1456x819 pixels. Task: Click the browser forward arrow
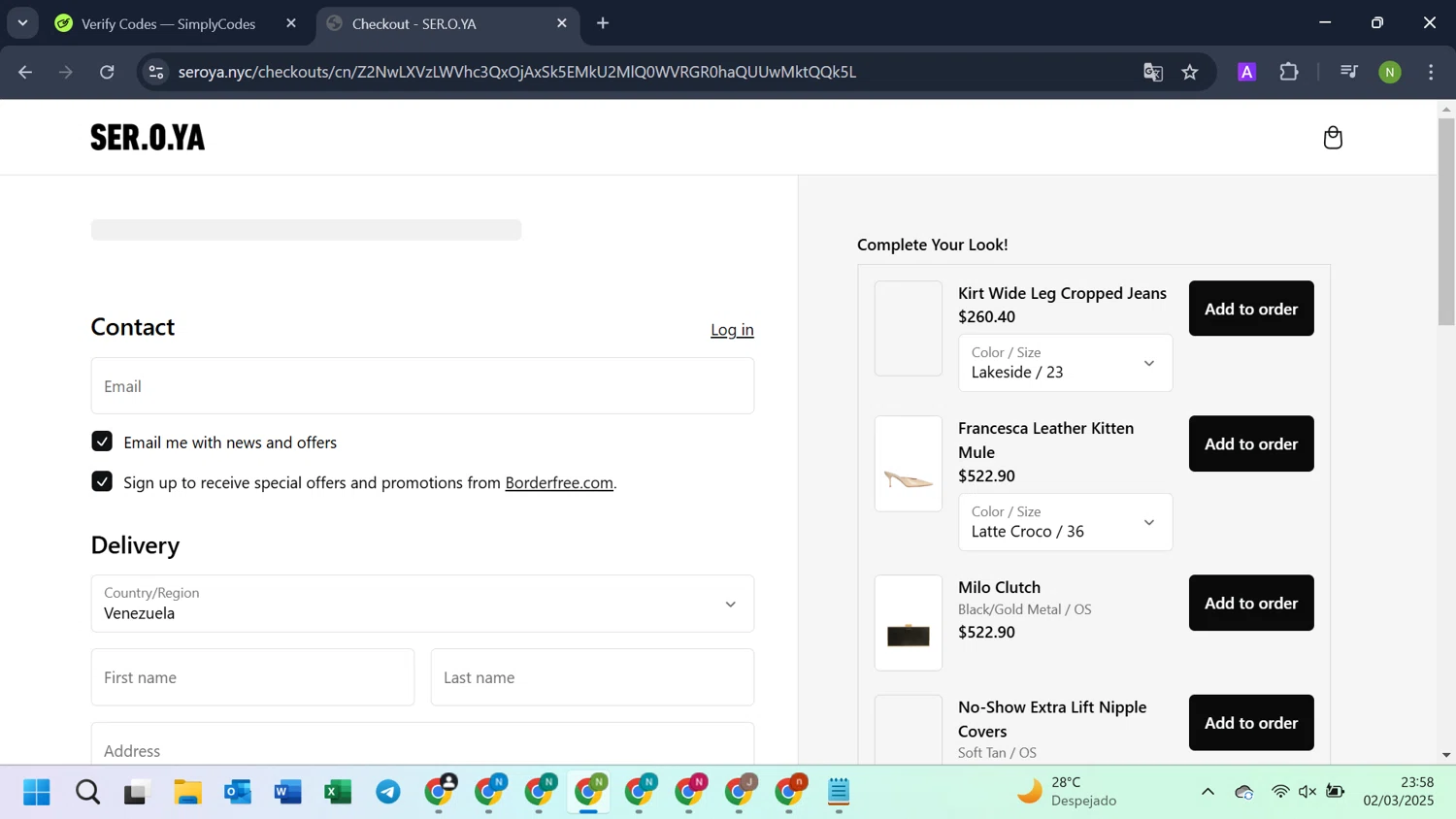66,72
